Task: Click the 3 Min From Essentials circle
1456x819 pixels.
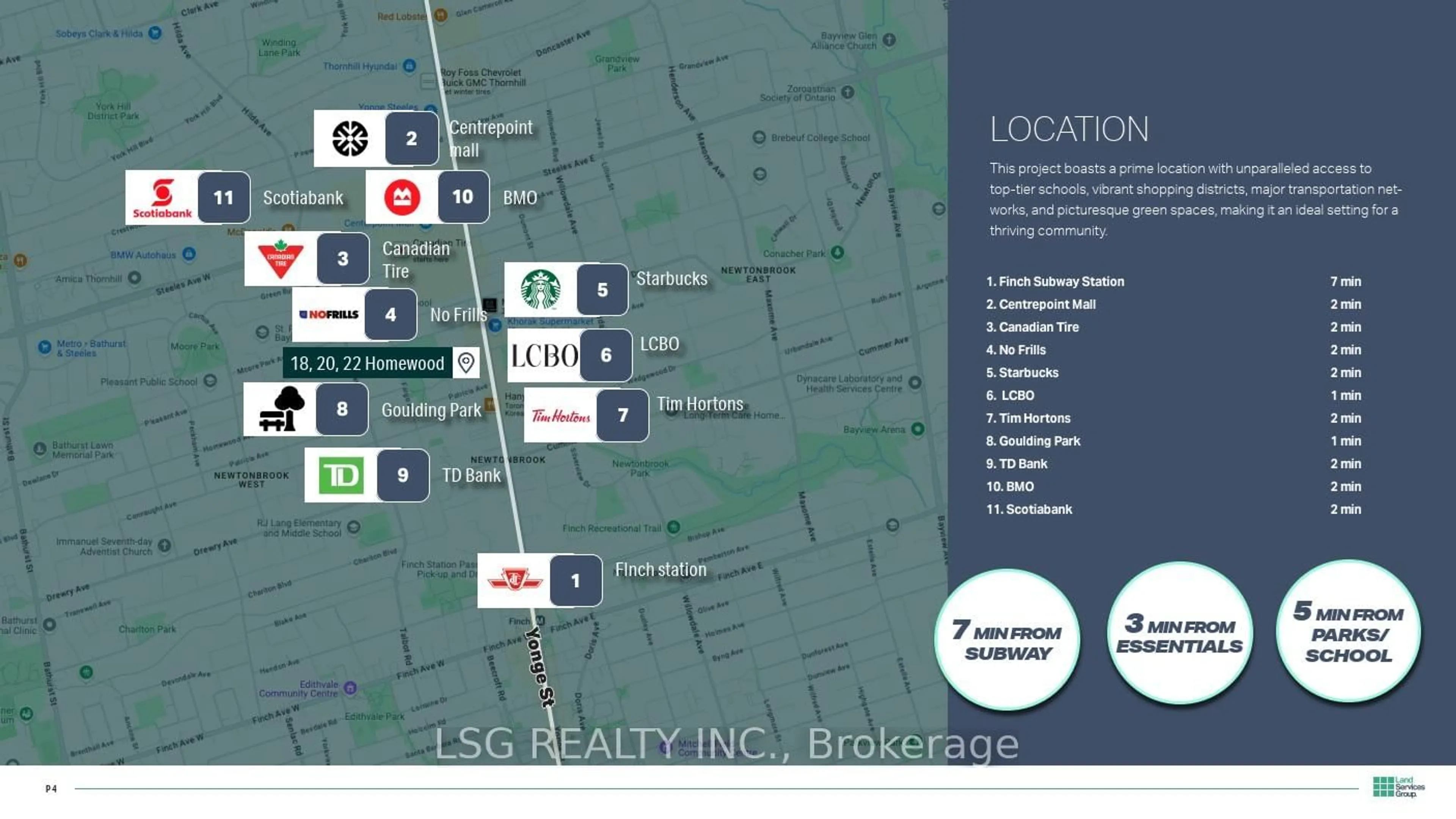Action: tap(1180, 634)
